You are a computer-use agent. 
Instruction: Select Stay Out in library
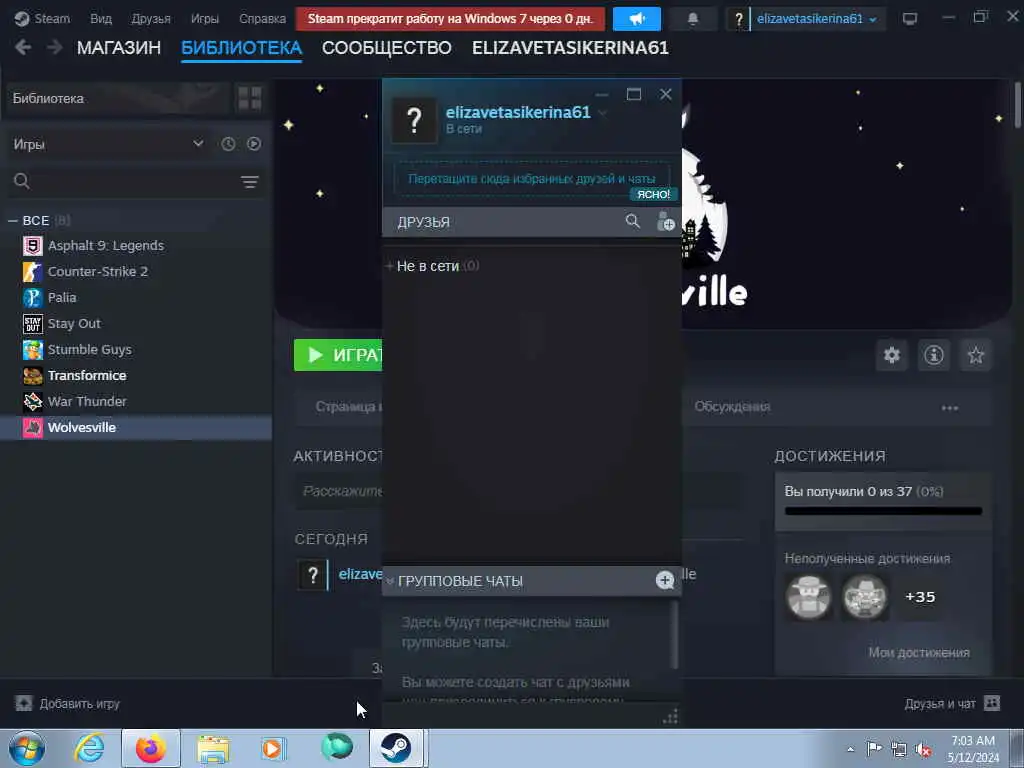point(74,324)
